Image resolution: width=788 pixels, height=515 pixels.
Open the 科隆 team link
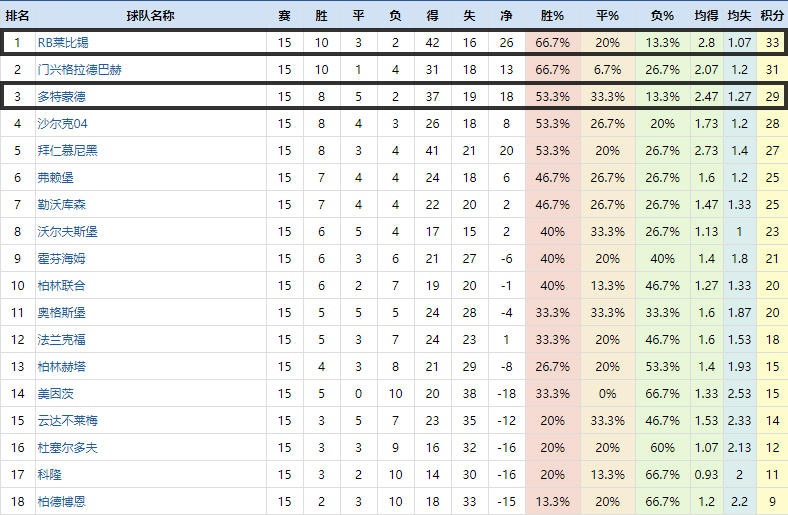tap(49, 474)
